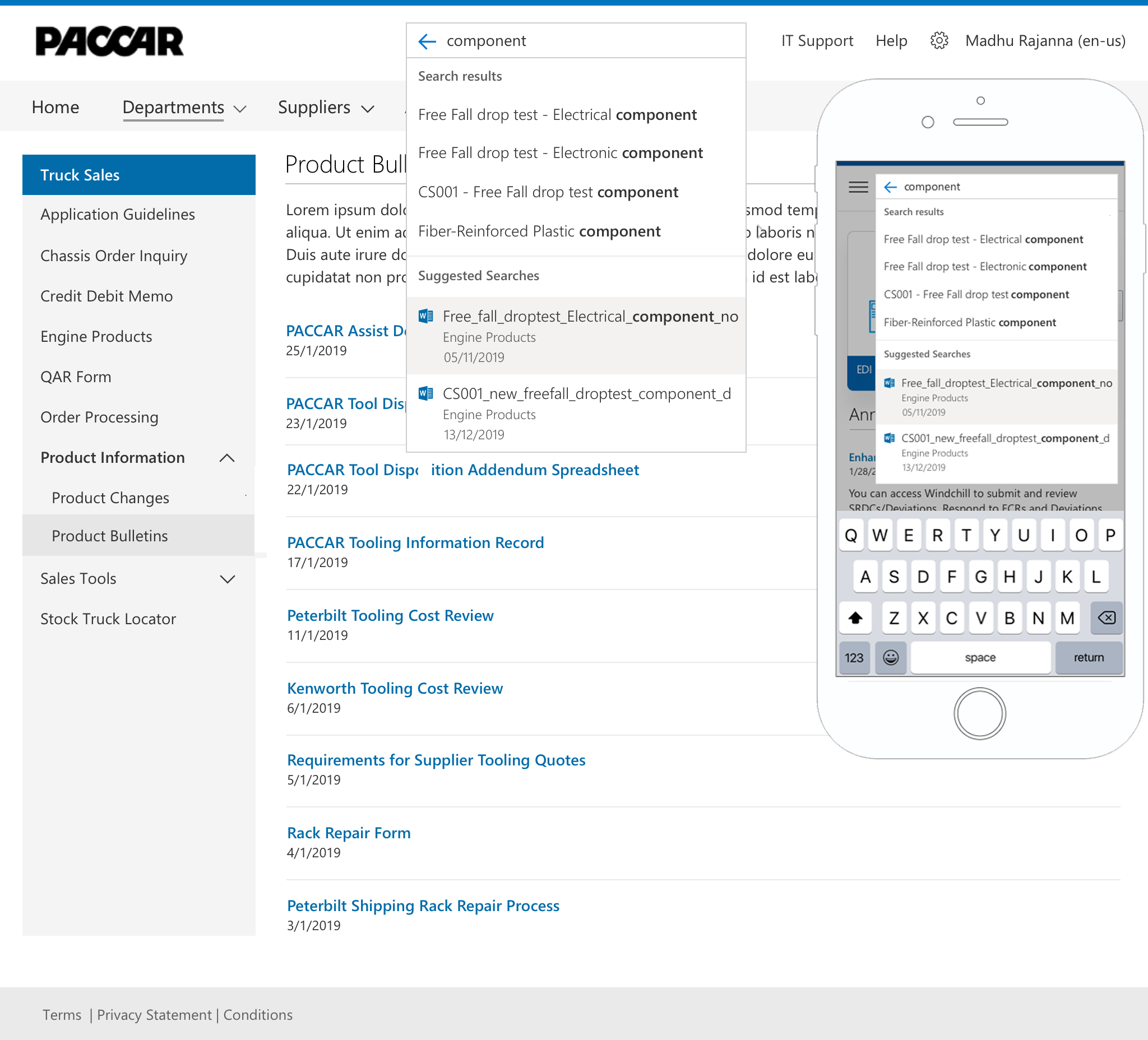
Task: Click the IT Support link
Action: (817, 41)
